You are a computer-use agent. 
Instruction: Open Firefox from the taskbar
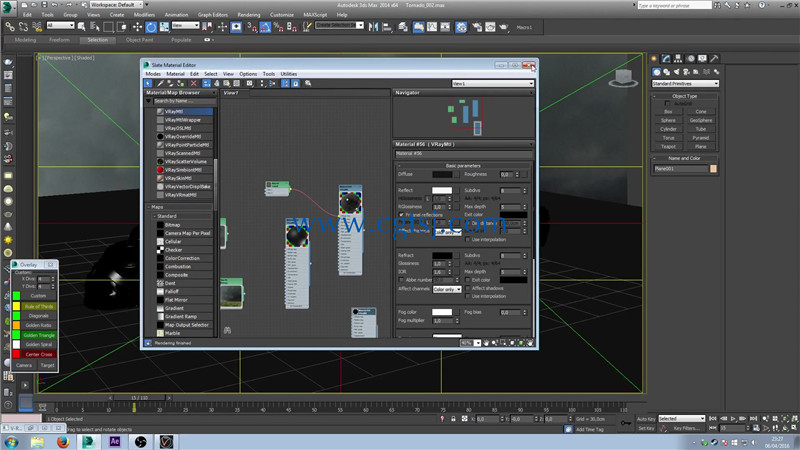(x=63, y=441)
